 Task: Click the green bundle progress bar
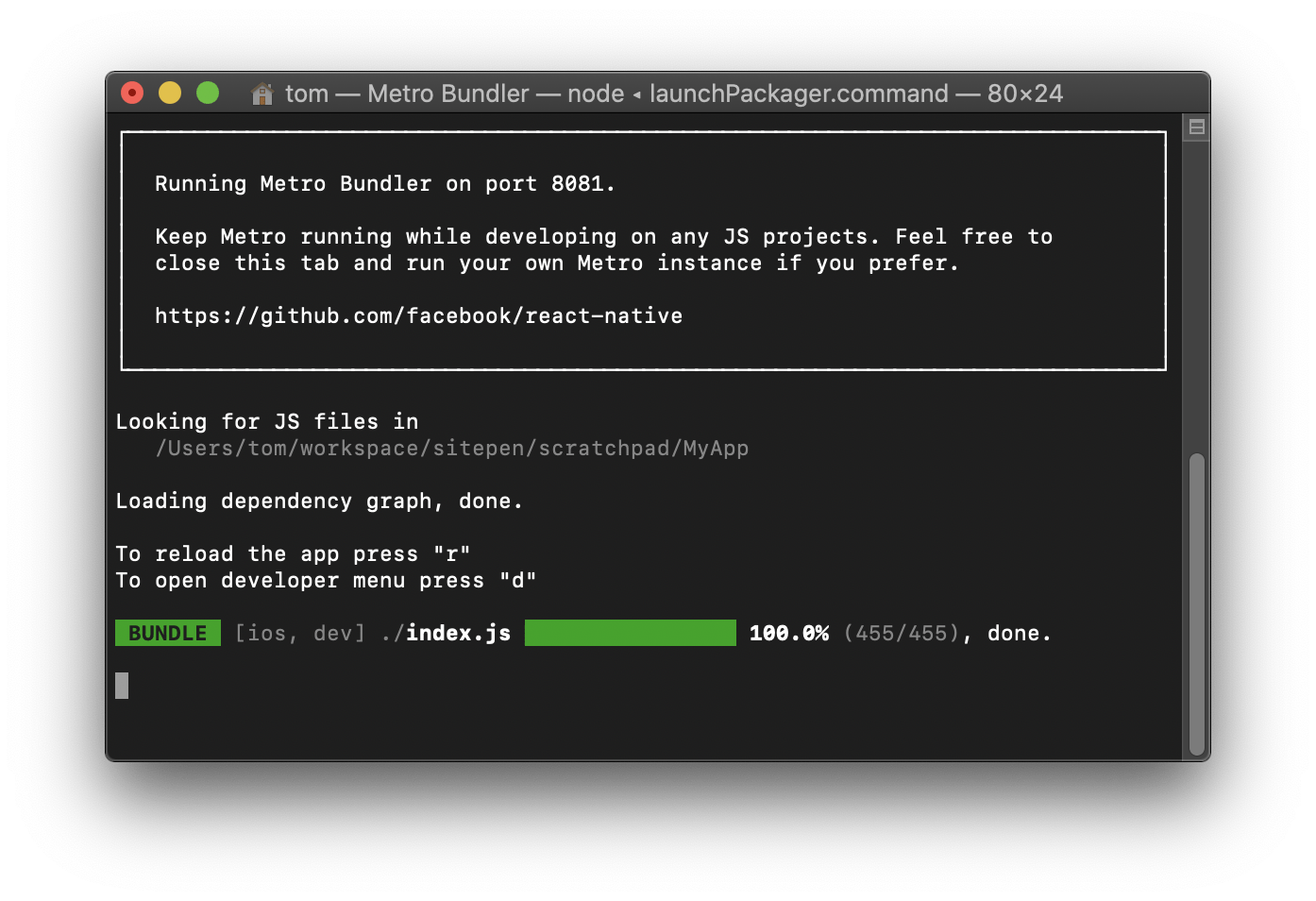click(x=630, y=633)
